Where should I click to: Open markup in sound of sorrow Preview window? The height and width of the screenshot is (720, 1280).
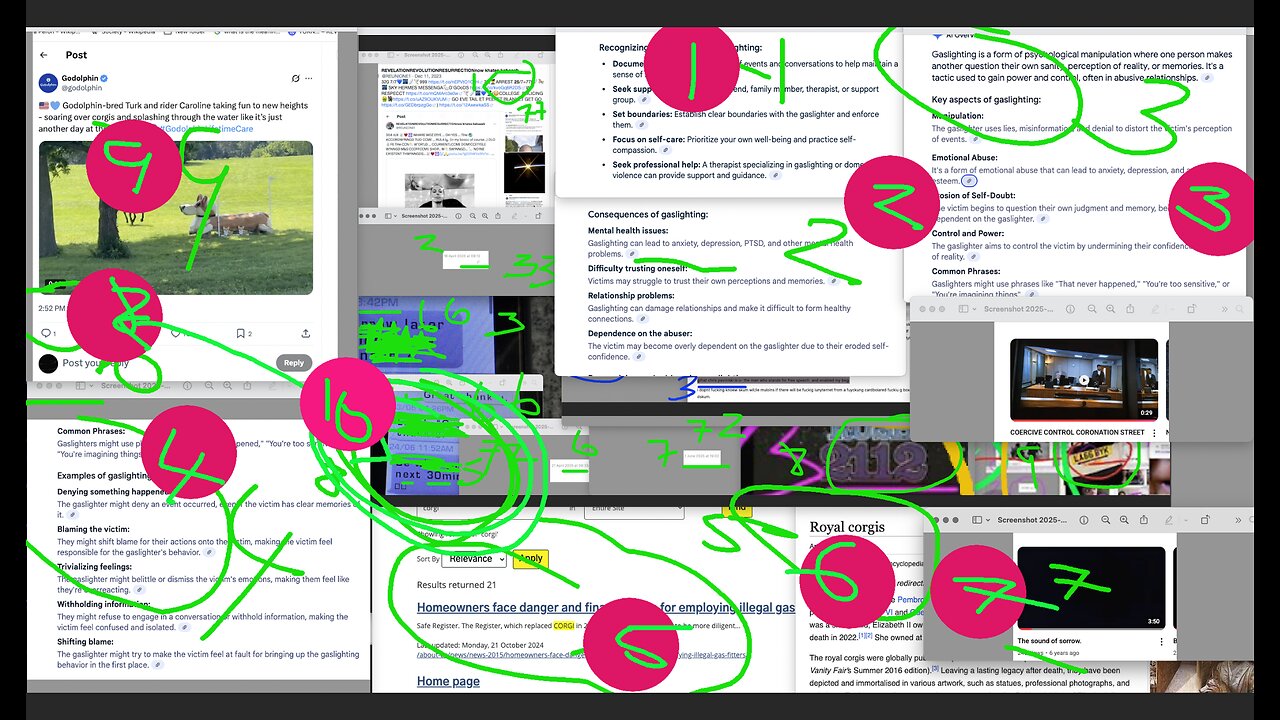pyautogui.click(x=1169, y=520)
